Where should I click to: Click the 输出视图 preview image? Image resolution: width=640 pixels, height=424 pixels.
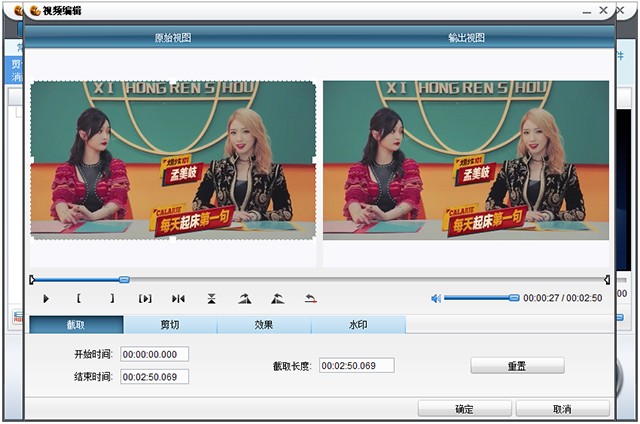click(x=466, y=160)
